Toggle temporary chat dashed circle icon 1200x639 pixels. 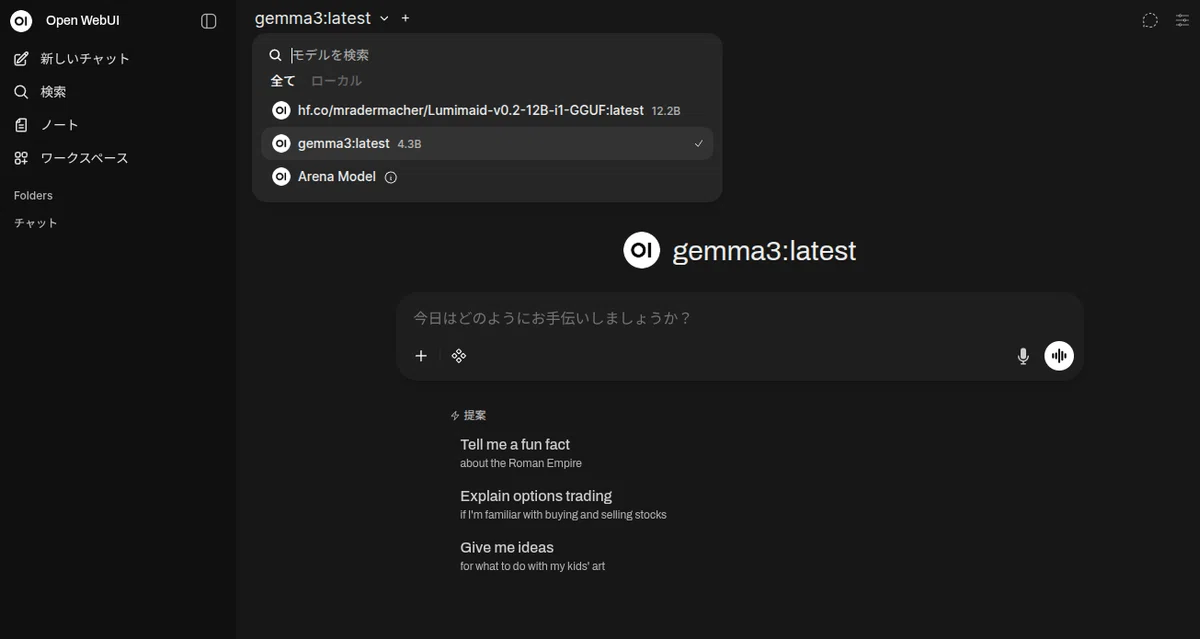tap(1150, 21)
